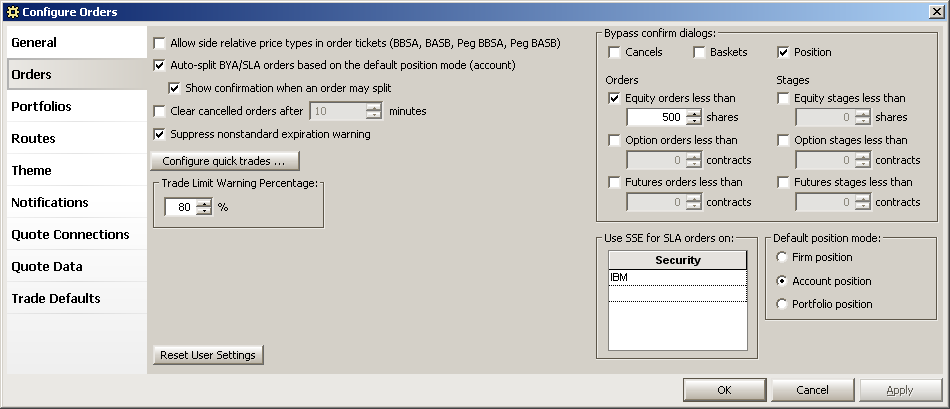Select Firm position radio button

782,258
